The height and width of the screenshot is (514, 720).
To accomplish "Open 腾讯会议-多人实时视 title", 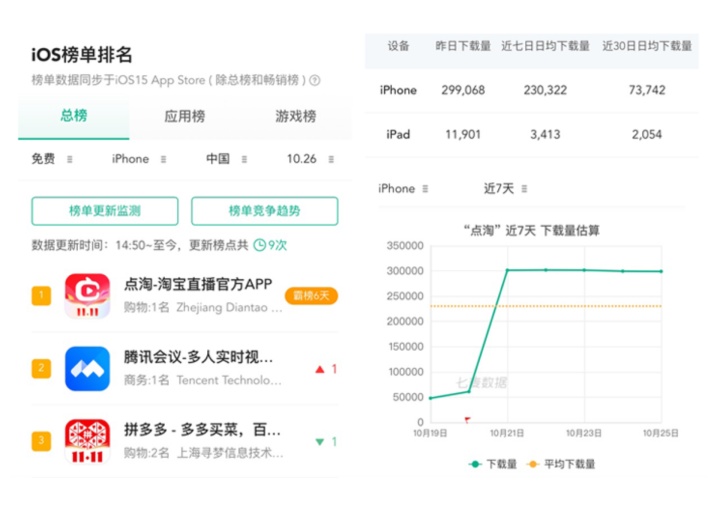I will [198, 357].
